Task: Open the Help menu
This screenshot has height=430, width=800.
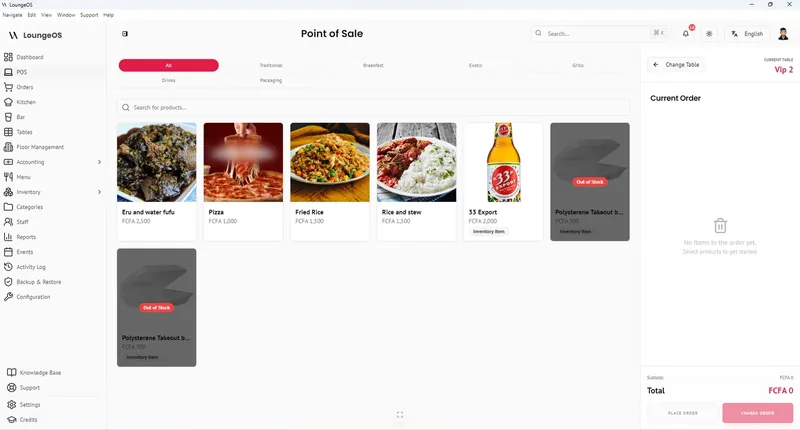Action: 109,15
